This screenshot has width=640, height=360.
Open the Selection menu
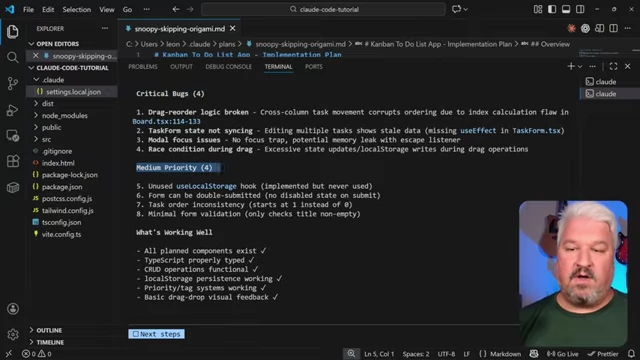[x=76, y=9]
